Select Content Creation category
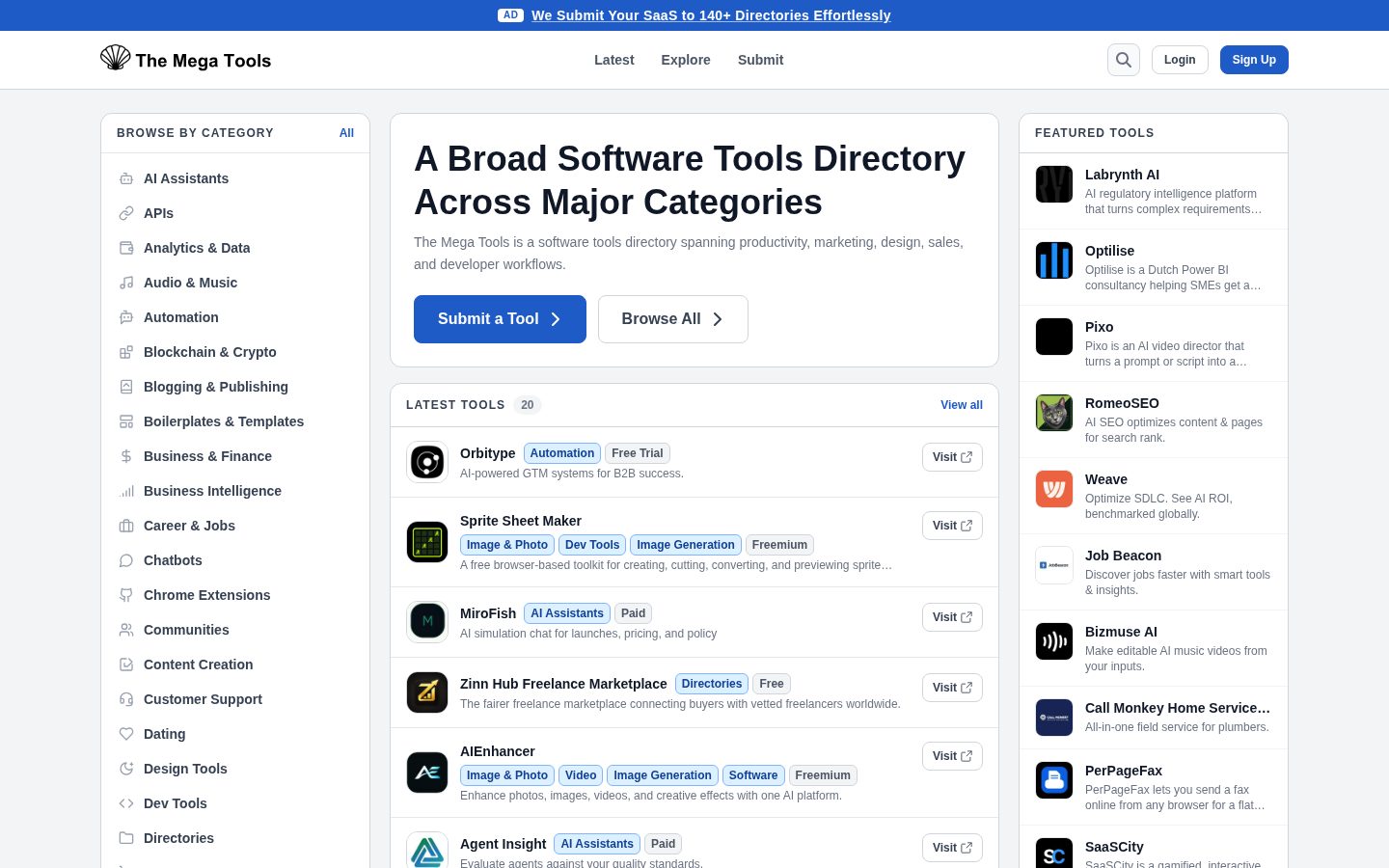The width and height of the screenshot is (1389, 868). (235, 665)
